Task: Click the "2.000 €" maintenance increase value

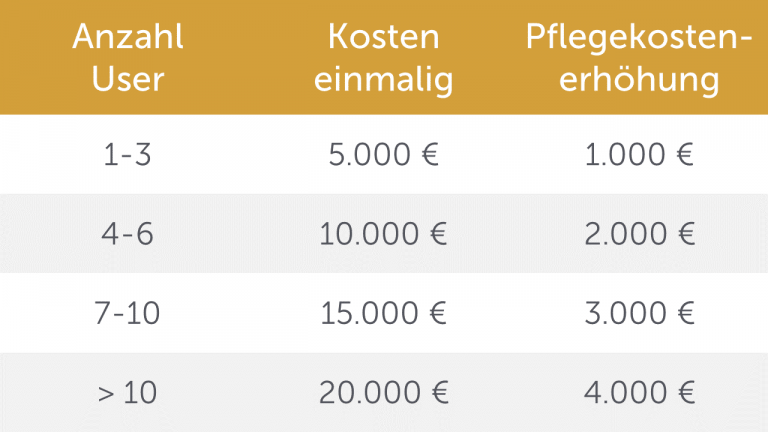Action: coord(639,234)
